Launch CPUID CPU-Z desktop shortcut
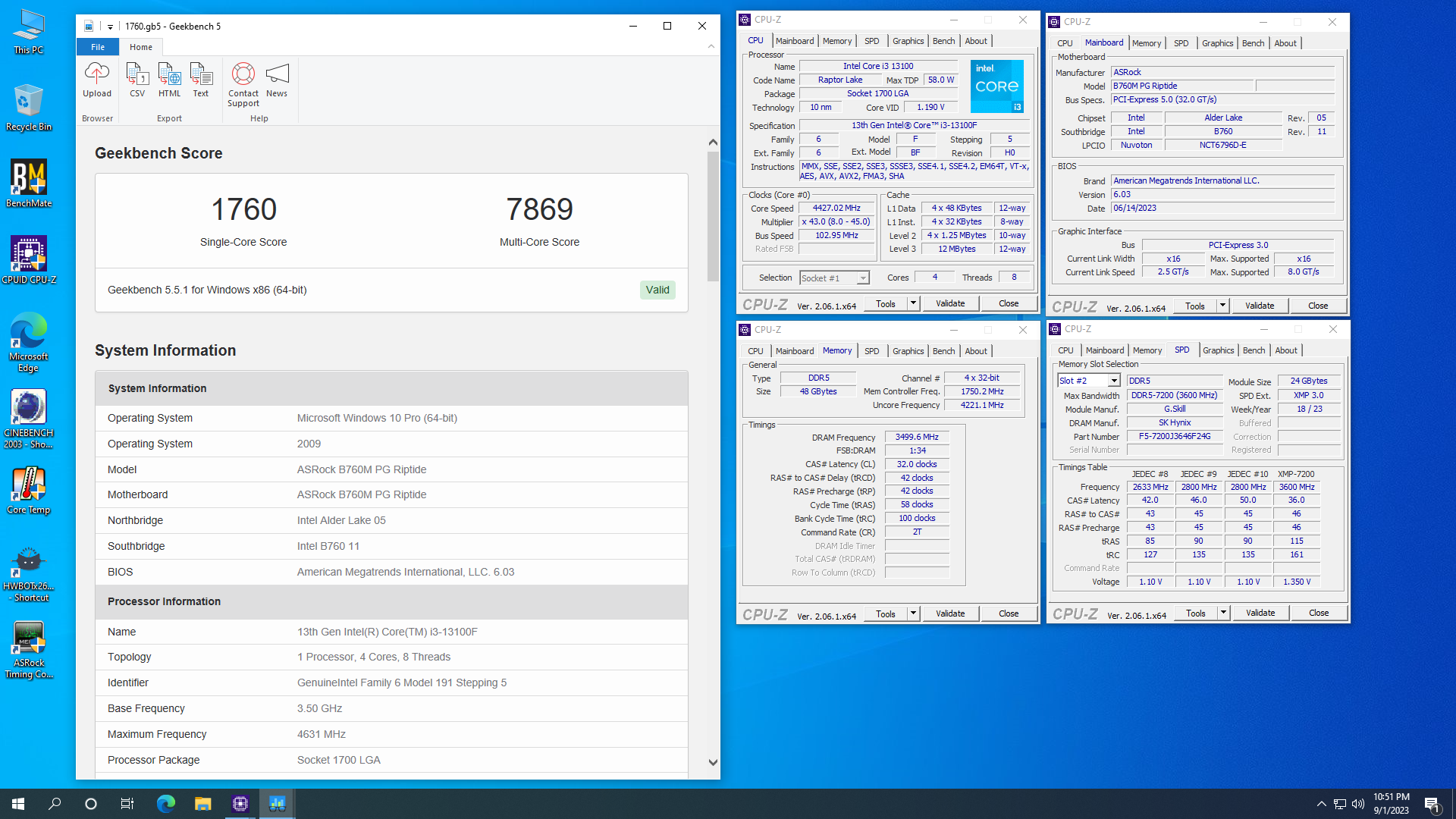 29,260
